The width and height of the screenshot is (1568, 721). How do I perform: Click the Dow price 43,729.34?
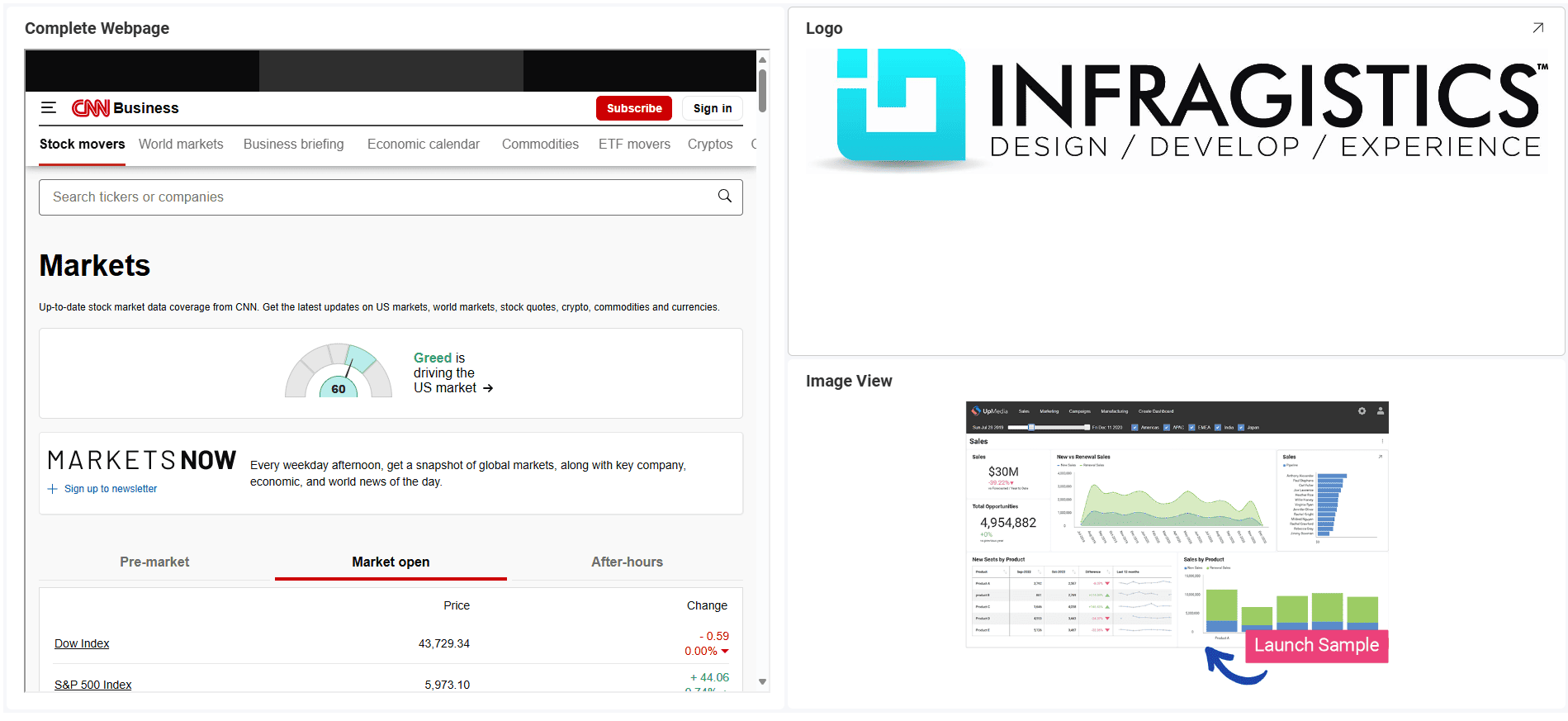pyautogui.click(x=444, y=643)
